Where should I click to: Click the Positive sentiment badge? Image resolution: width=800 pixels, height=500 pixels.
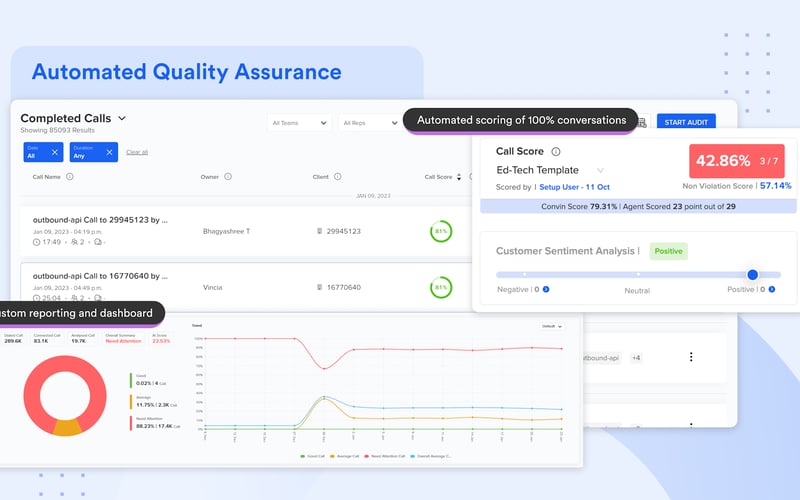[668, 251]
